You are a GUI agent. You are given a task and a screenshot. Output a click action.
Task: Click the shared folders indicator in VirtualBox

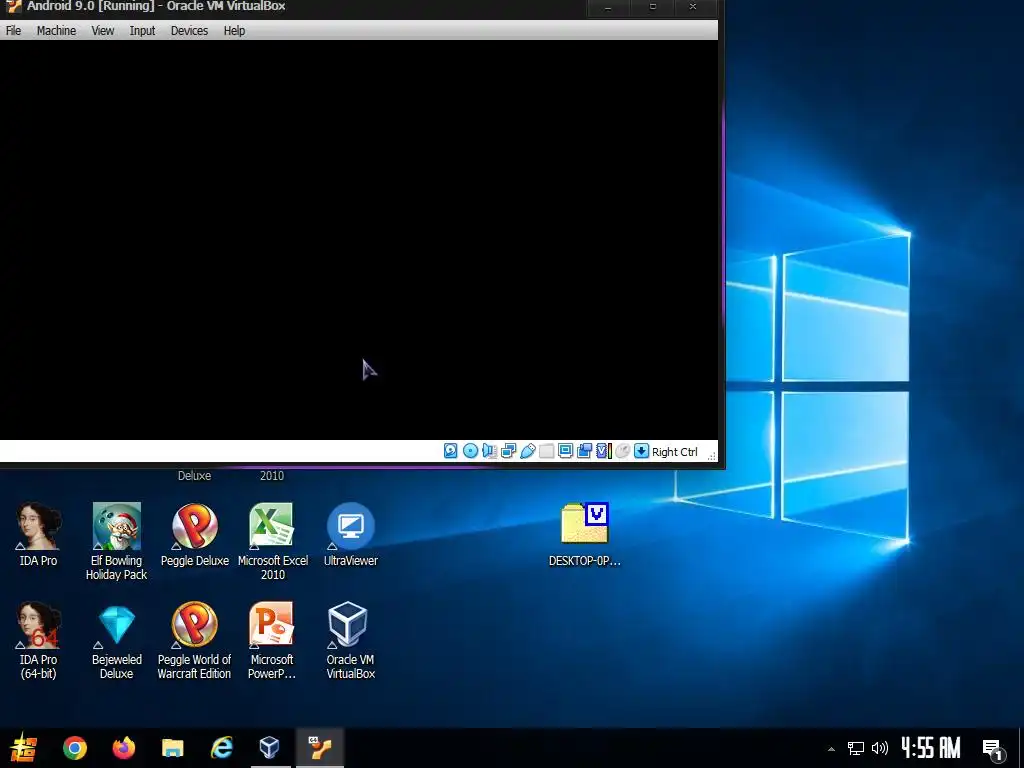[547, 451]
